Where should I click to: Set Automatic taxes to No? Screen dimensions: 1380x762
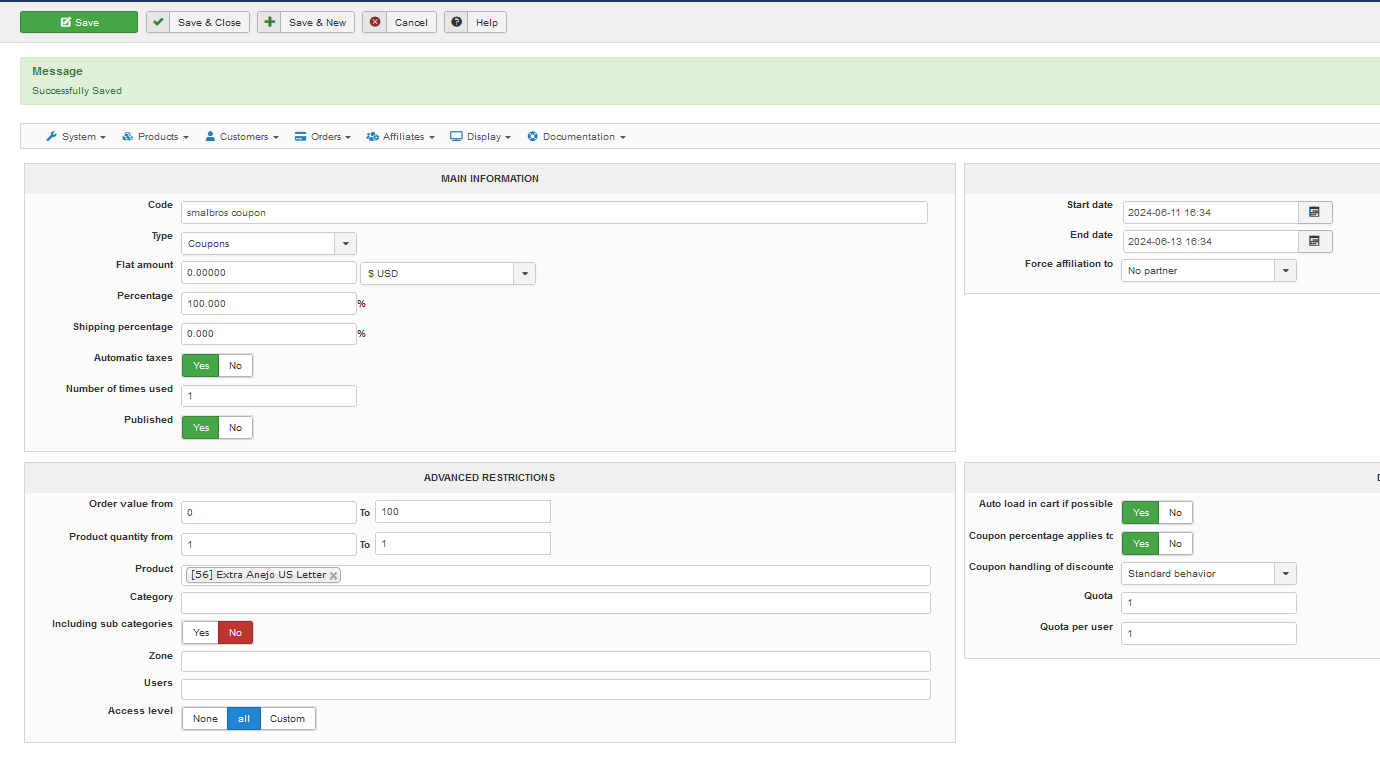click(x=236, y=365)
